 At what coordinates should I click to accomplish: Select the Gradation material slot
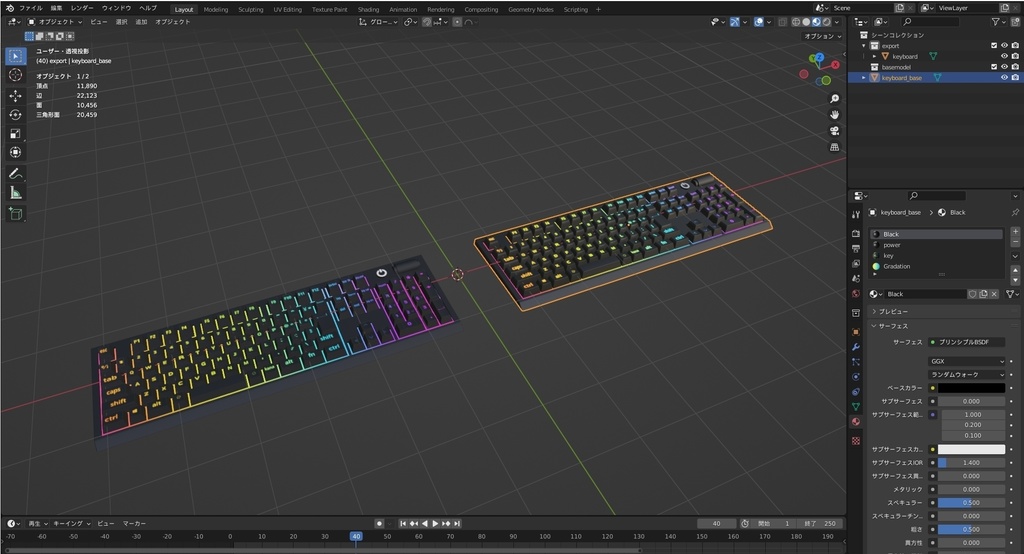[x=937, y=266]
